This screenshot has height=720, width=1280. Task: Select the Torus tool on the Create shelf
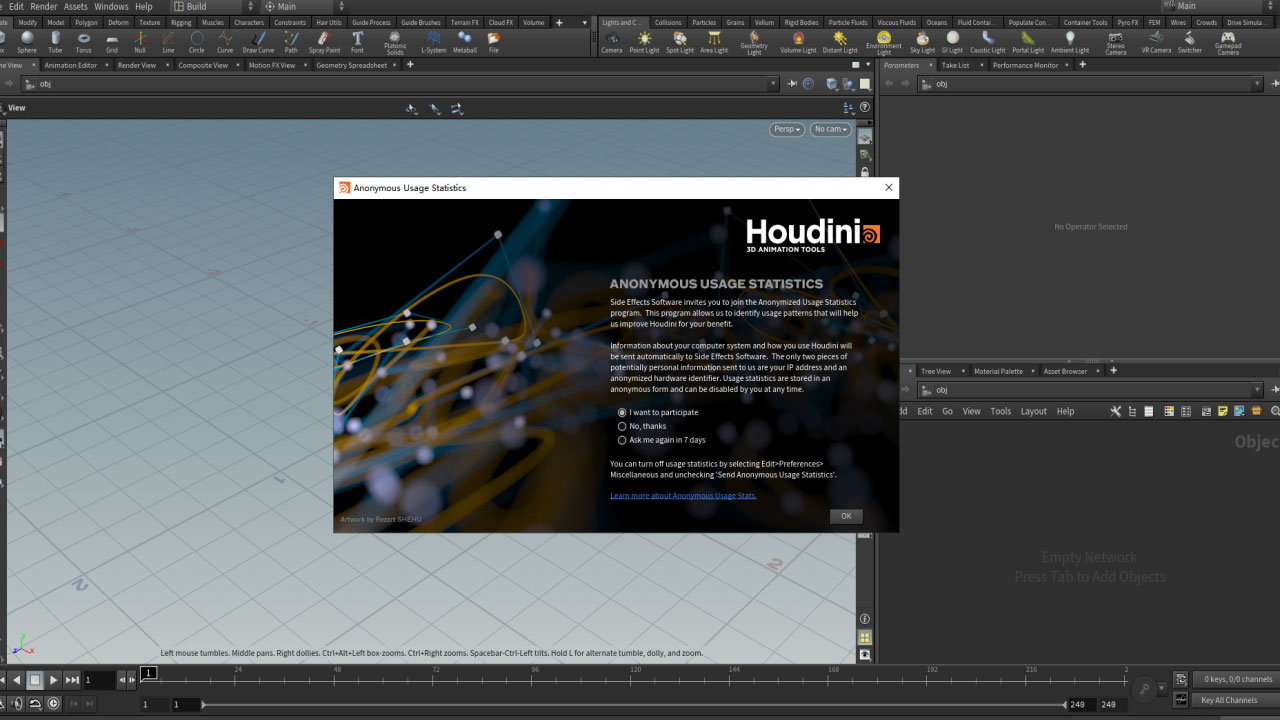[84, 42]
